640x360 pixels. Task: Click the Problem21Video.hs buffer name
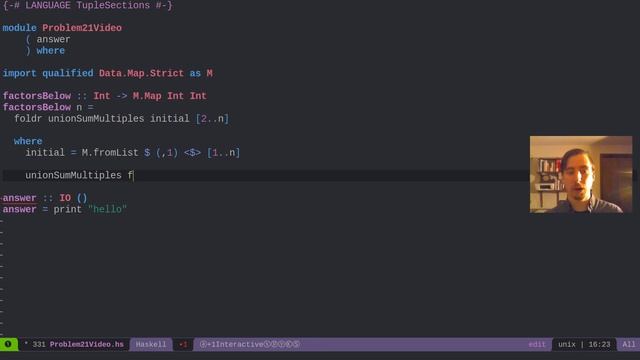[x=87, y=344]
